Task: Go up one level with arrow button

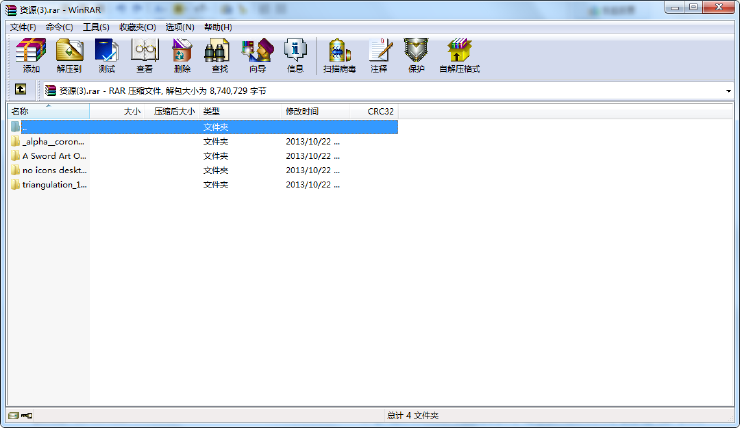Action: click(x=20, y=89)
